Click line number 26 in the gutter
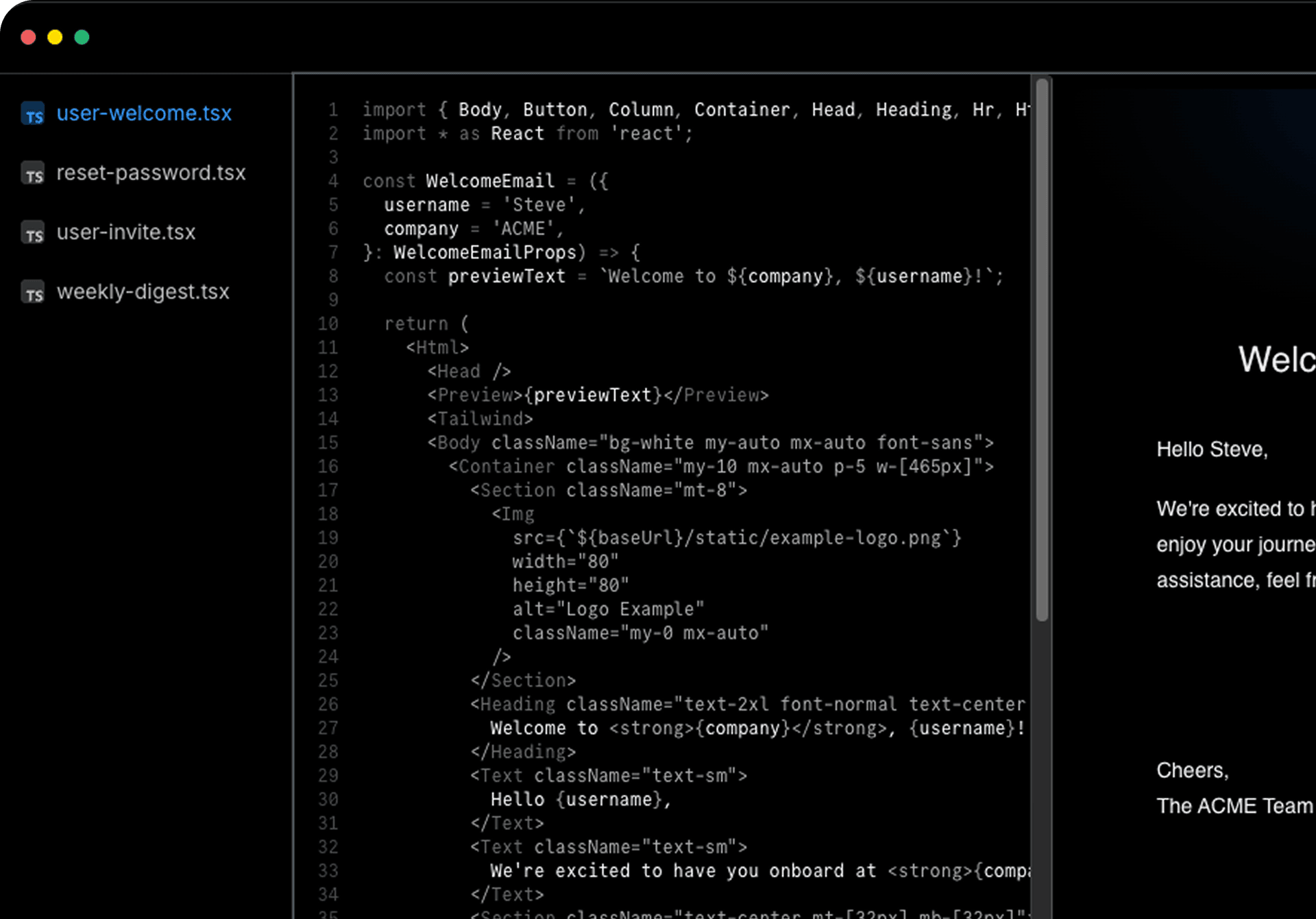Viewport: 1316px width, 919px height. [x=328, y=704]
